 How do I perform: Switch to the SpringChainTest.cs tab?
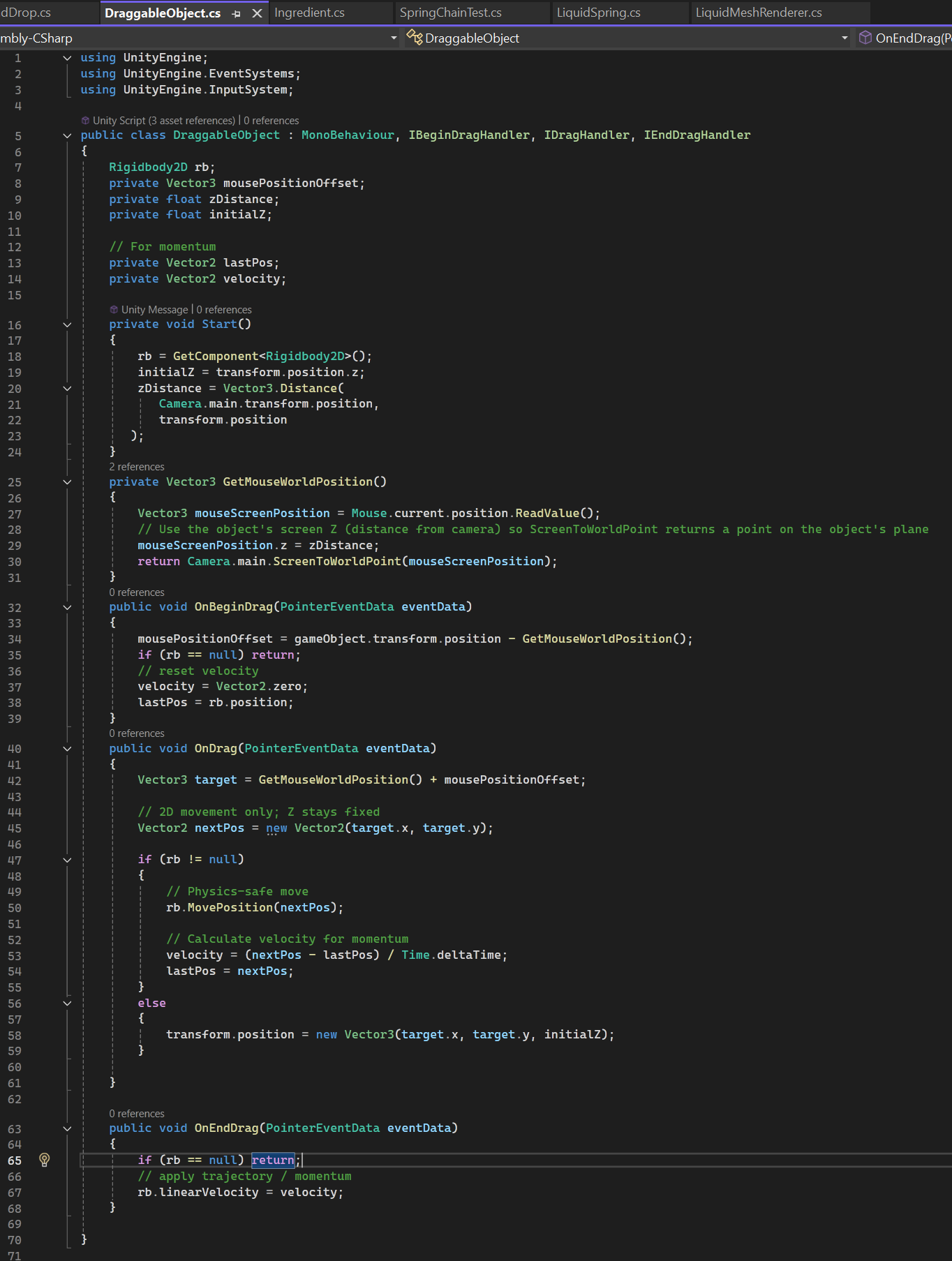point(451,13)
